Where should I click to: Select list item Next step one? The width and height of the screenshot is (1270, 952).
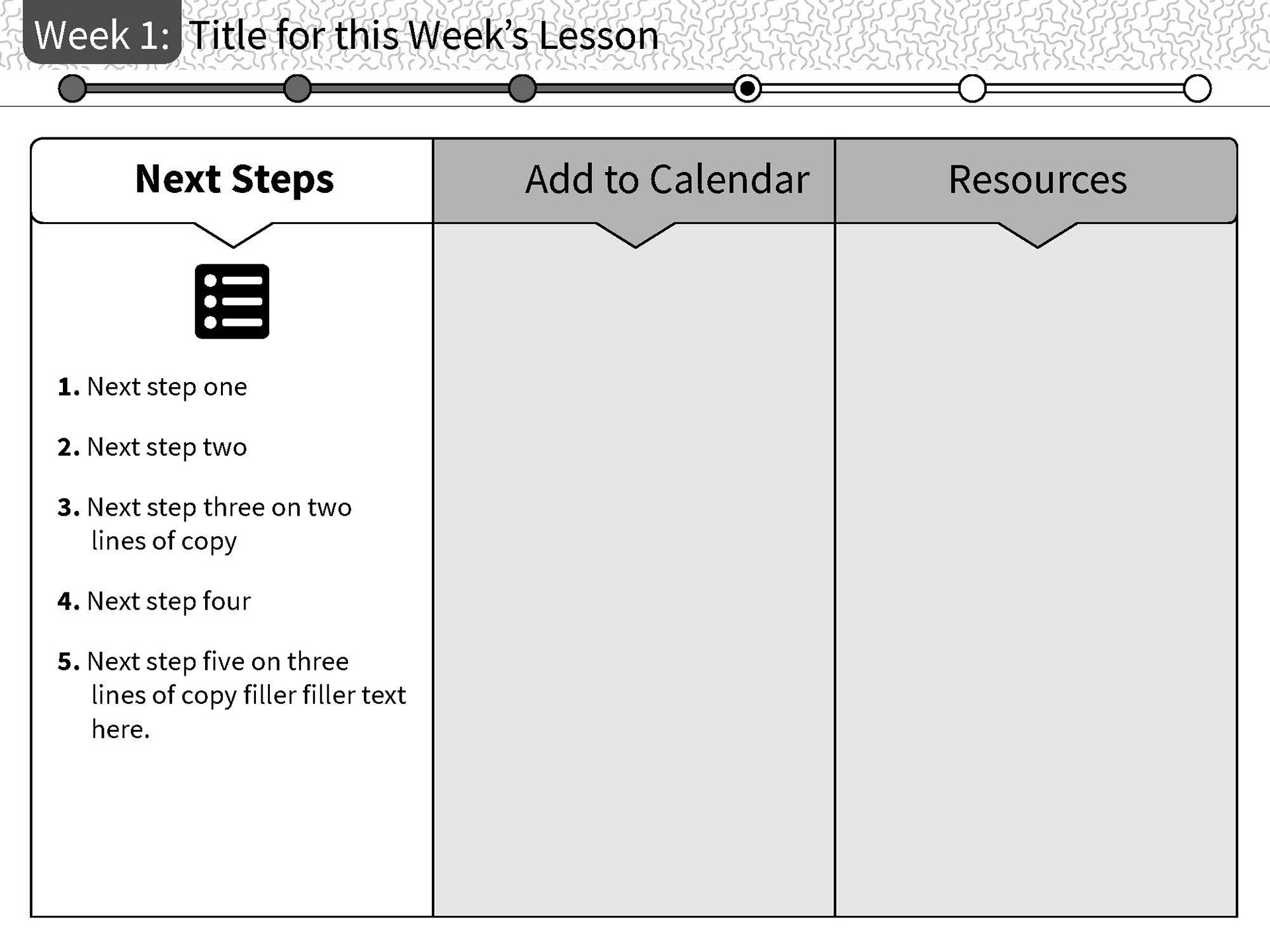click(x=152, y=387)
